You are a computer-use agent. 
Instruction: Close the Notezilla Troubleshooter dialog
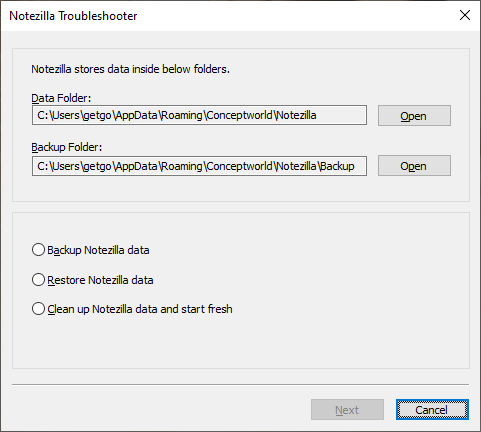[465, 15]
